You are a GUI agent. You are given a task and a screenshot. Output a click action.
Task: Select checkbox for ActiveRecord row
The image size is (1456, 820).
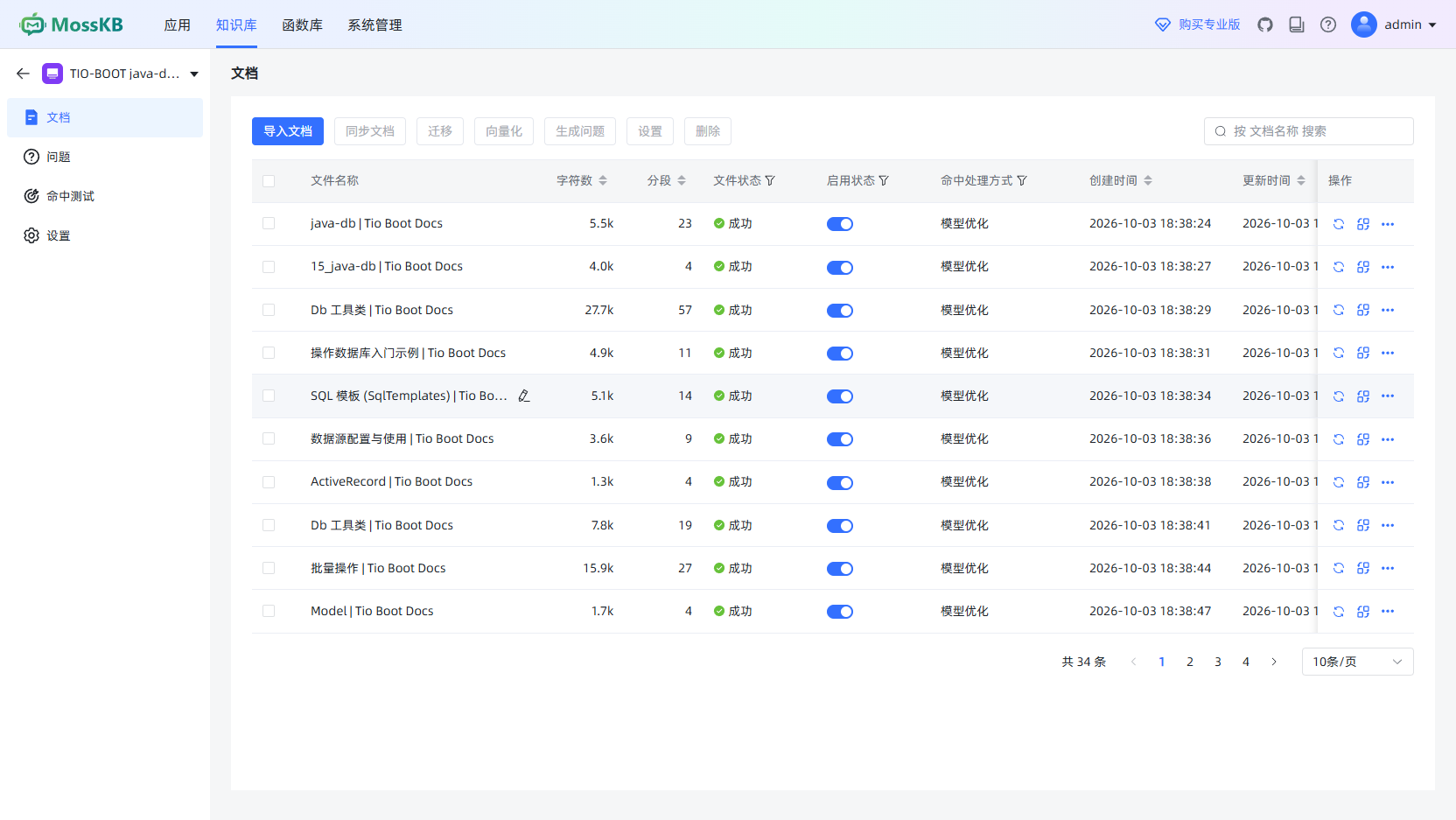[x=269, y=482]
